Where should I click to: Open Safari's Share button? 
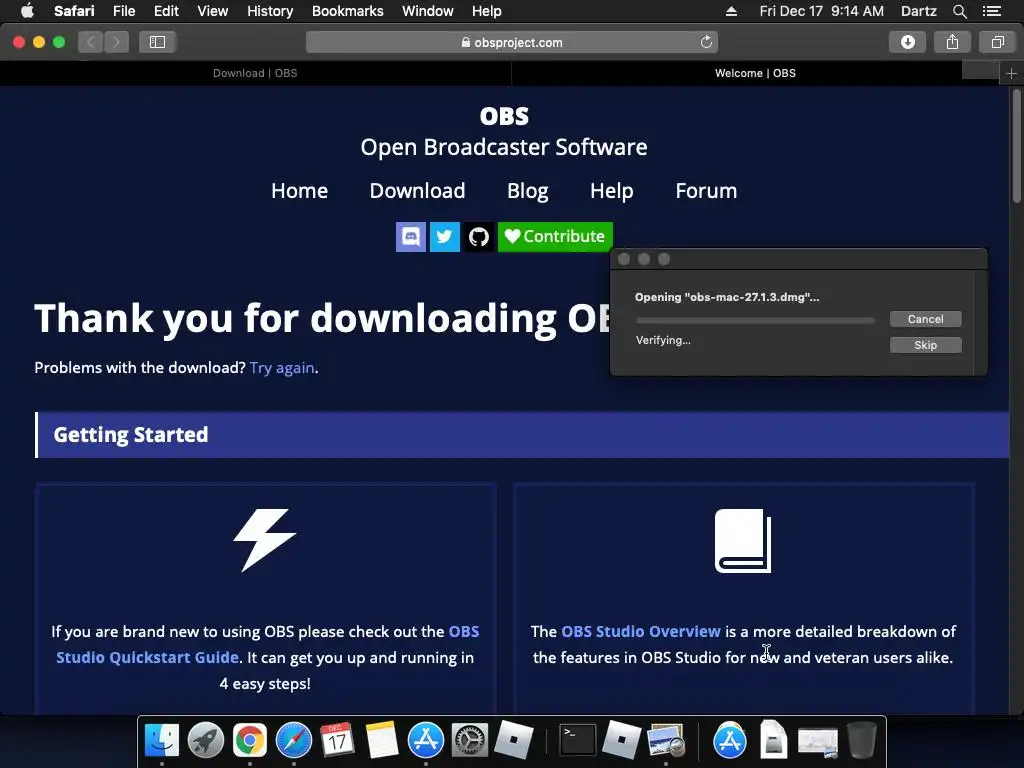point(952,42)
